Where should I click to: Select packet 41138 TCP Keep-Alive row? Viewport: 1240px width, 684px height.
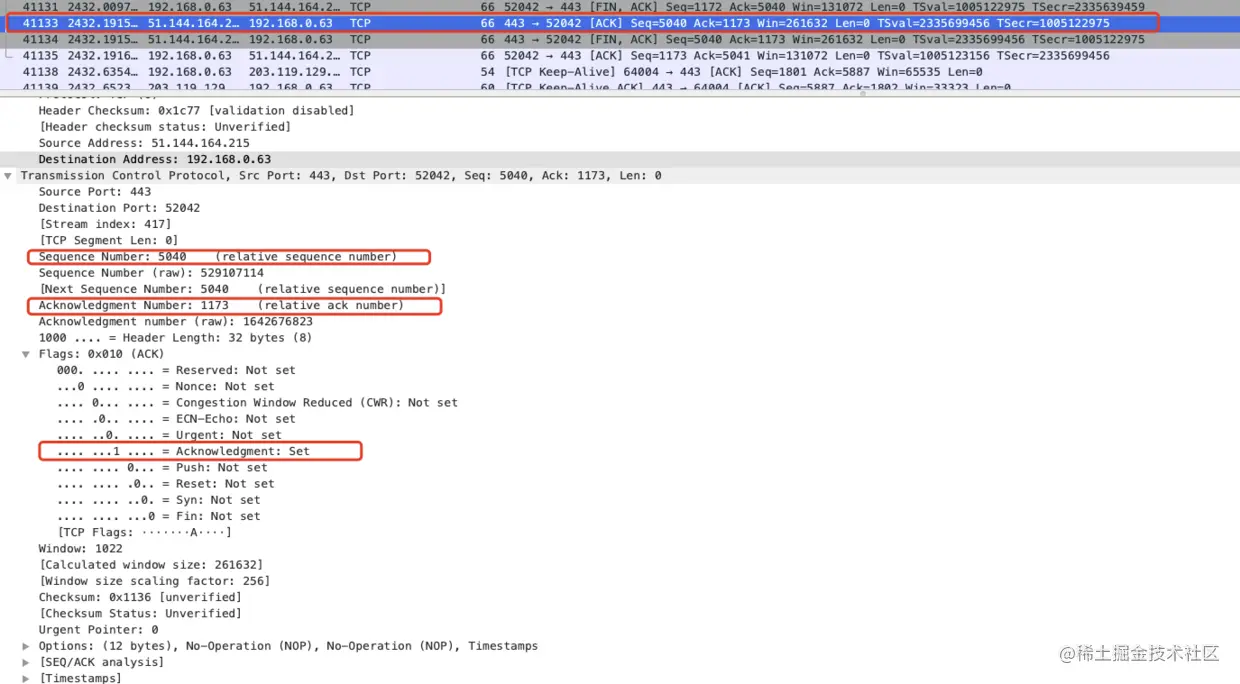pos(620,72)
